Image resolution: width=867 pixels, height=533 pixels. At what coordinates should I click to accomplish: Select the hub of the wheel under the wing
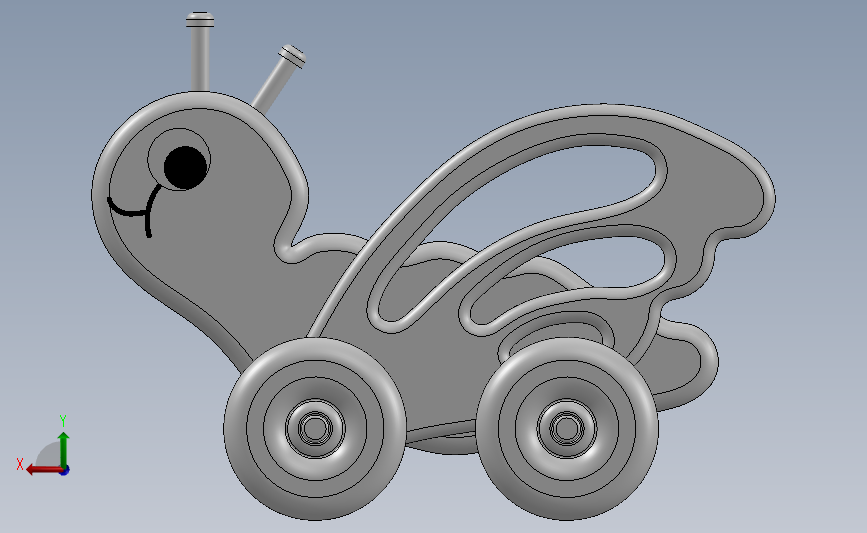click(x=566, y=428)
